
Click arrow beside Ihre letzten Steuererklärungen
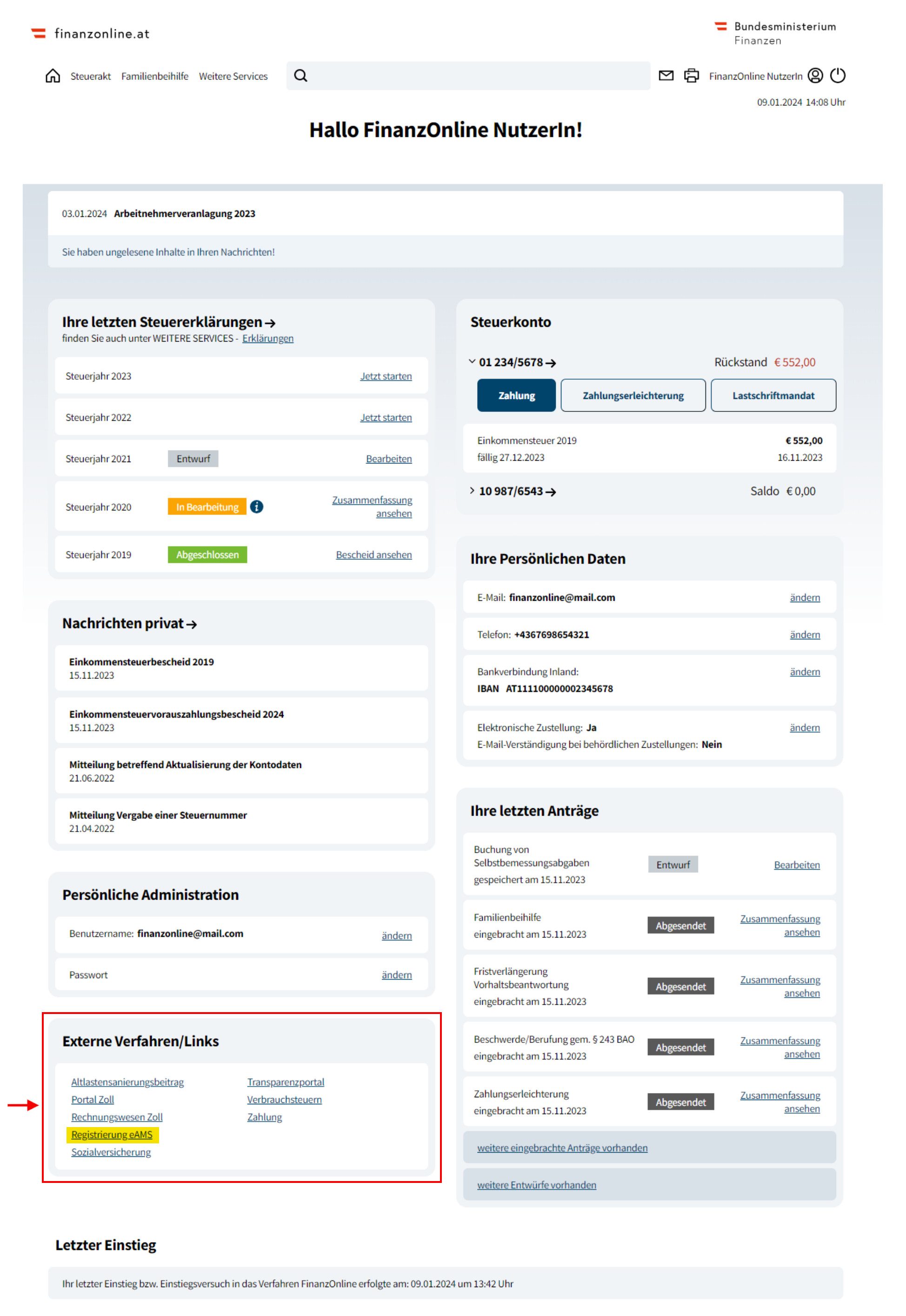(x=271, y=323)
